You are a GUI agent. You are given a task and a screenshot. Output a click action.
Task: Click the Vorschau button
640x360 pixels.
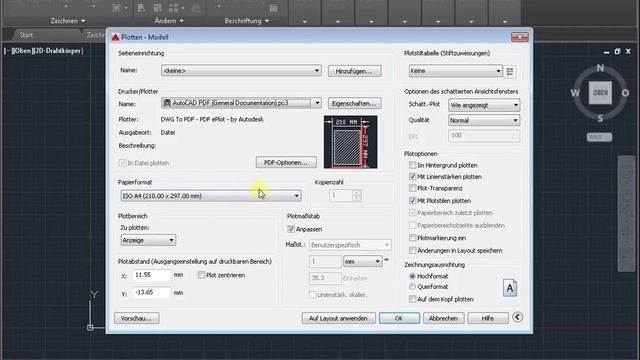point(137,318)
